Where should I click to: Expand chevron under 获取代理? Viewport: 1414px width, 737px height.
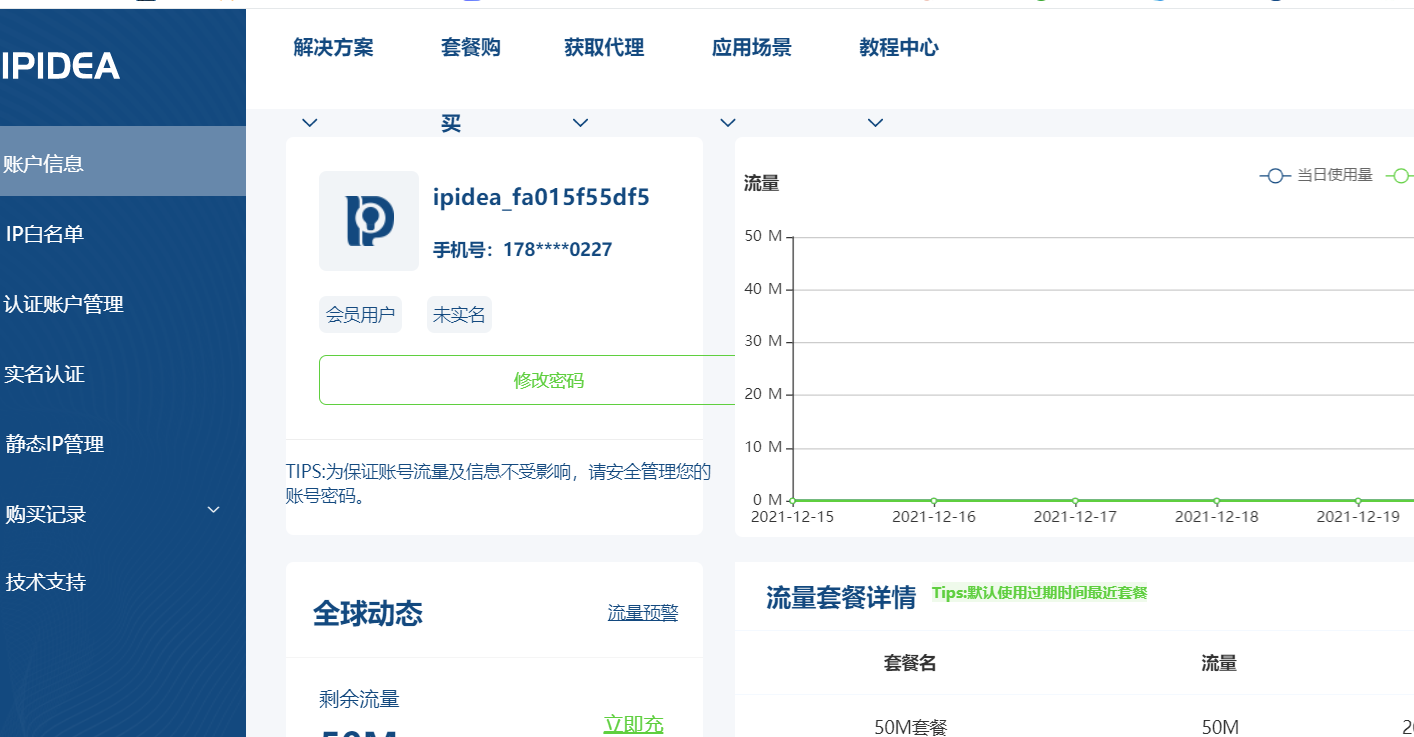pos(580,123)
